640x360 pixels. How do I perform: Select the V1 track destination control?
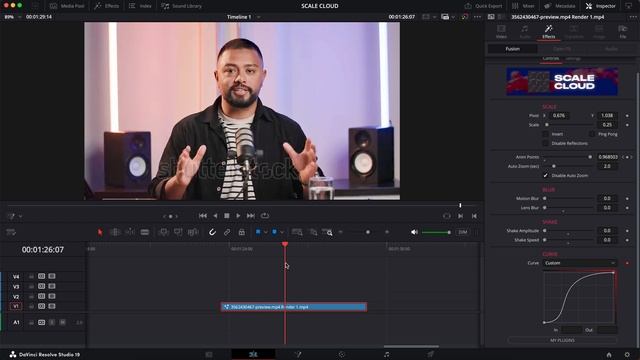pyautogui.click(x=16, y=307)
